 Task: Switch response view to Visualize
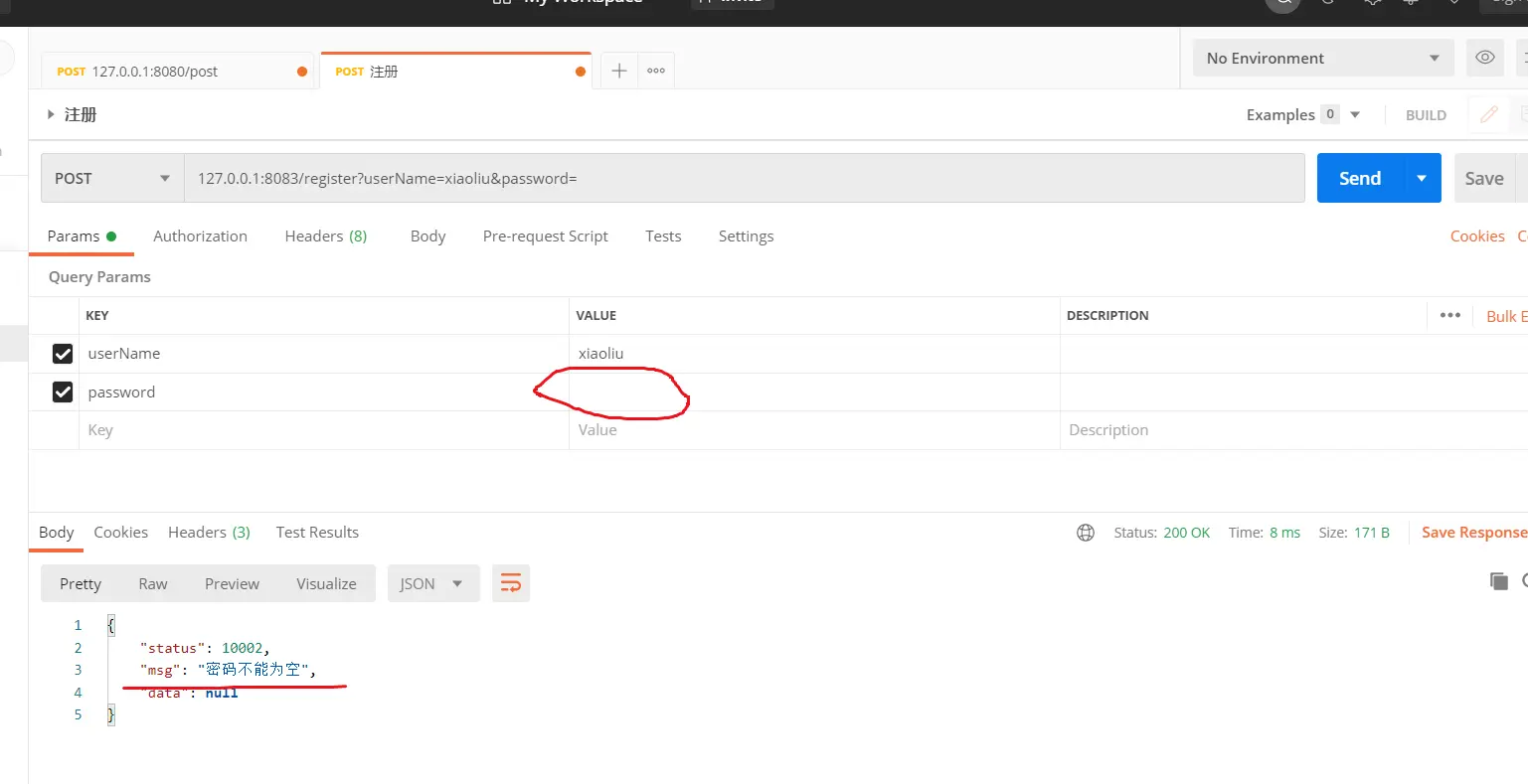click(x=326, y=583)
